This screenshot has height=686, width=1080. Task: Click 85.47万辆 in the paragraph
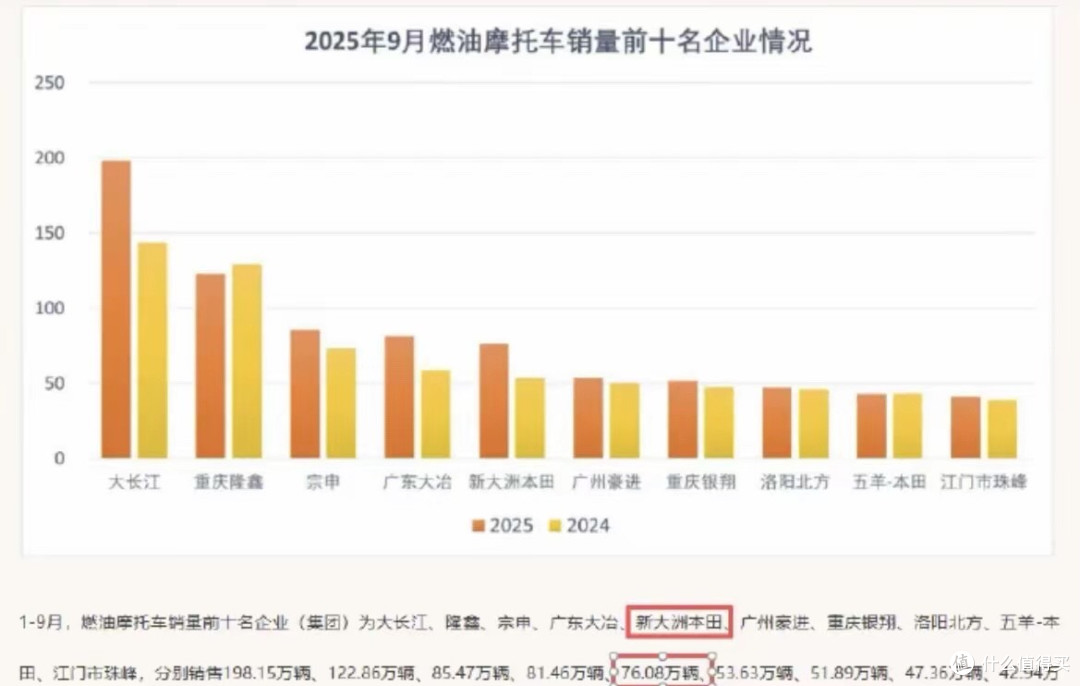[x=471, y=672]
